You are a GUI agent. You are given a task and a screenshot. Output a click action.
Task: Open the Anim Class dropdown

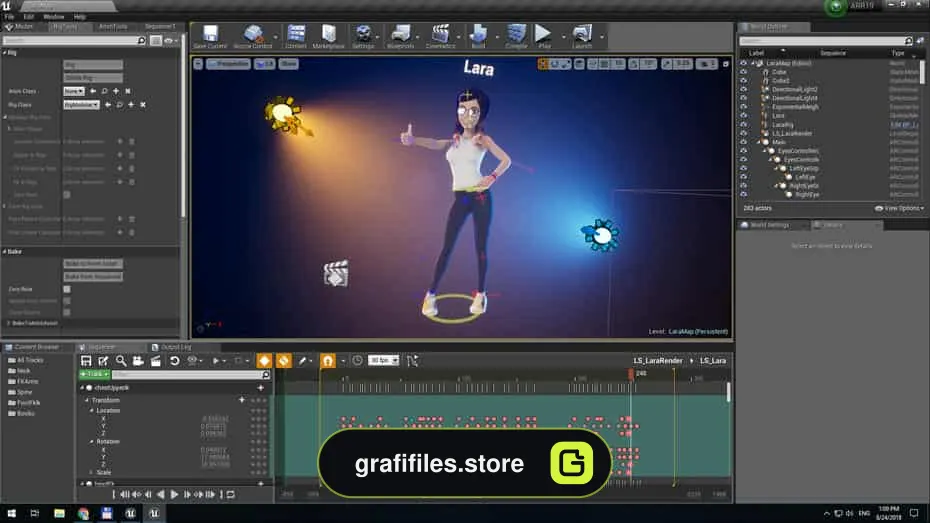tap(74, 91)
